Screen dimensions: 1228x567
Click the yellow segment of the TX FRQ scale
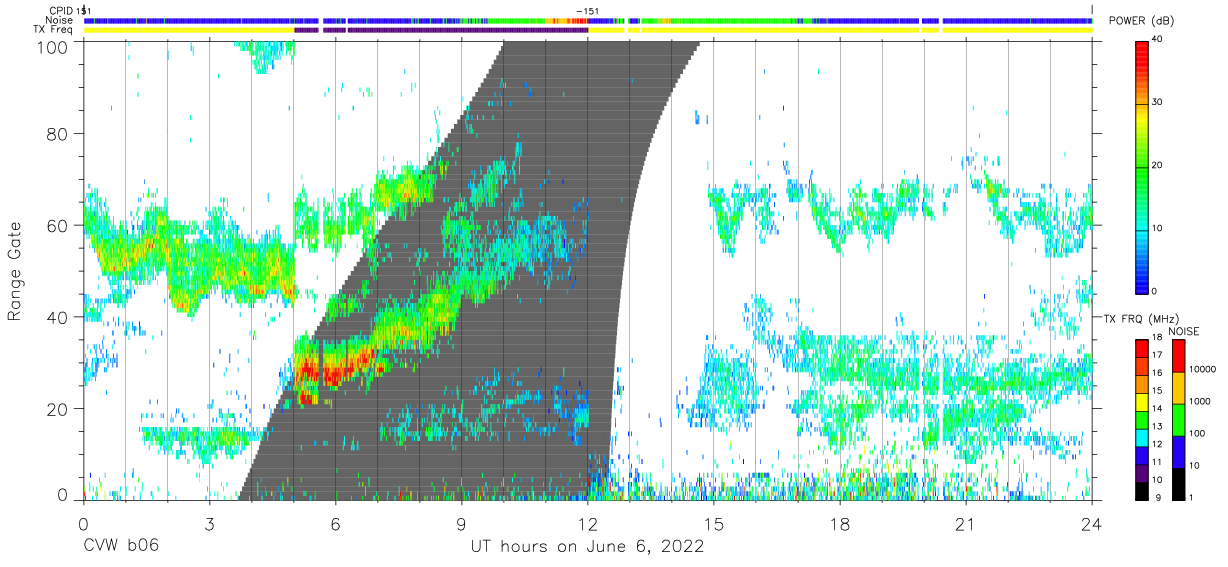tap(1141, 402)
